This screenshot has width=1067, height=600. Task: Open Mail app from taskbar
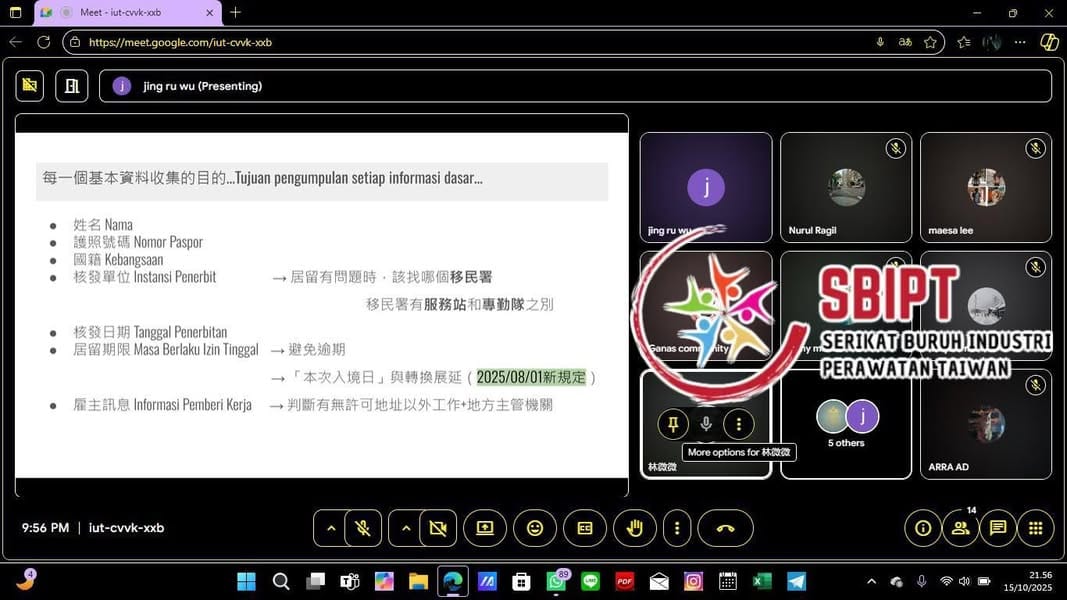point(659,582)
